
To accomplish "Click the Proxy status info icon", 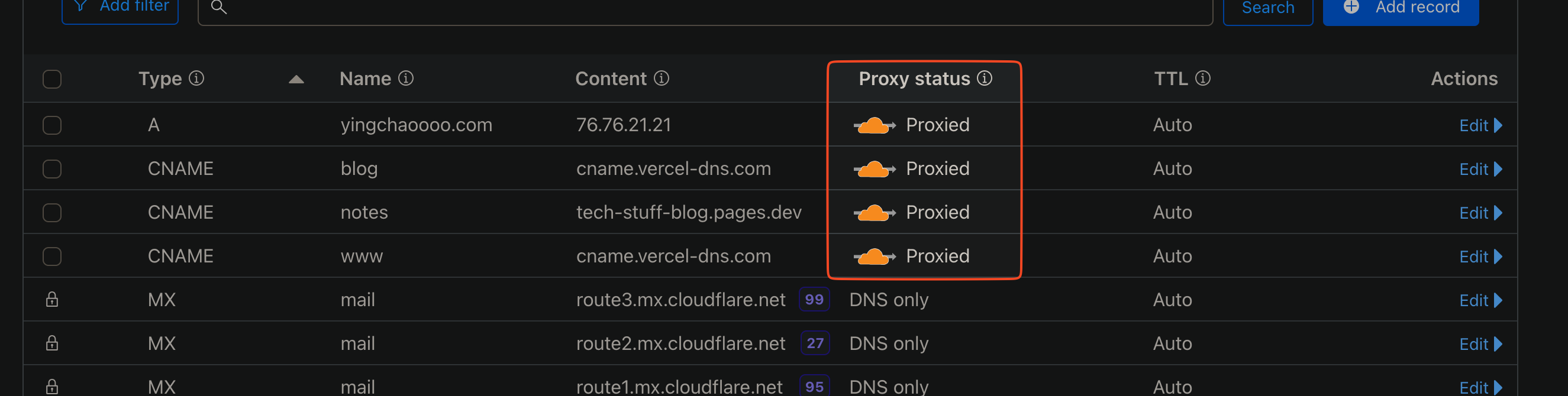I will click(984, 79).
